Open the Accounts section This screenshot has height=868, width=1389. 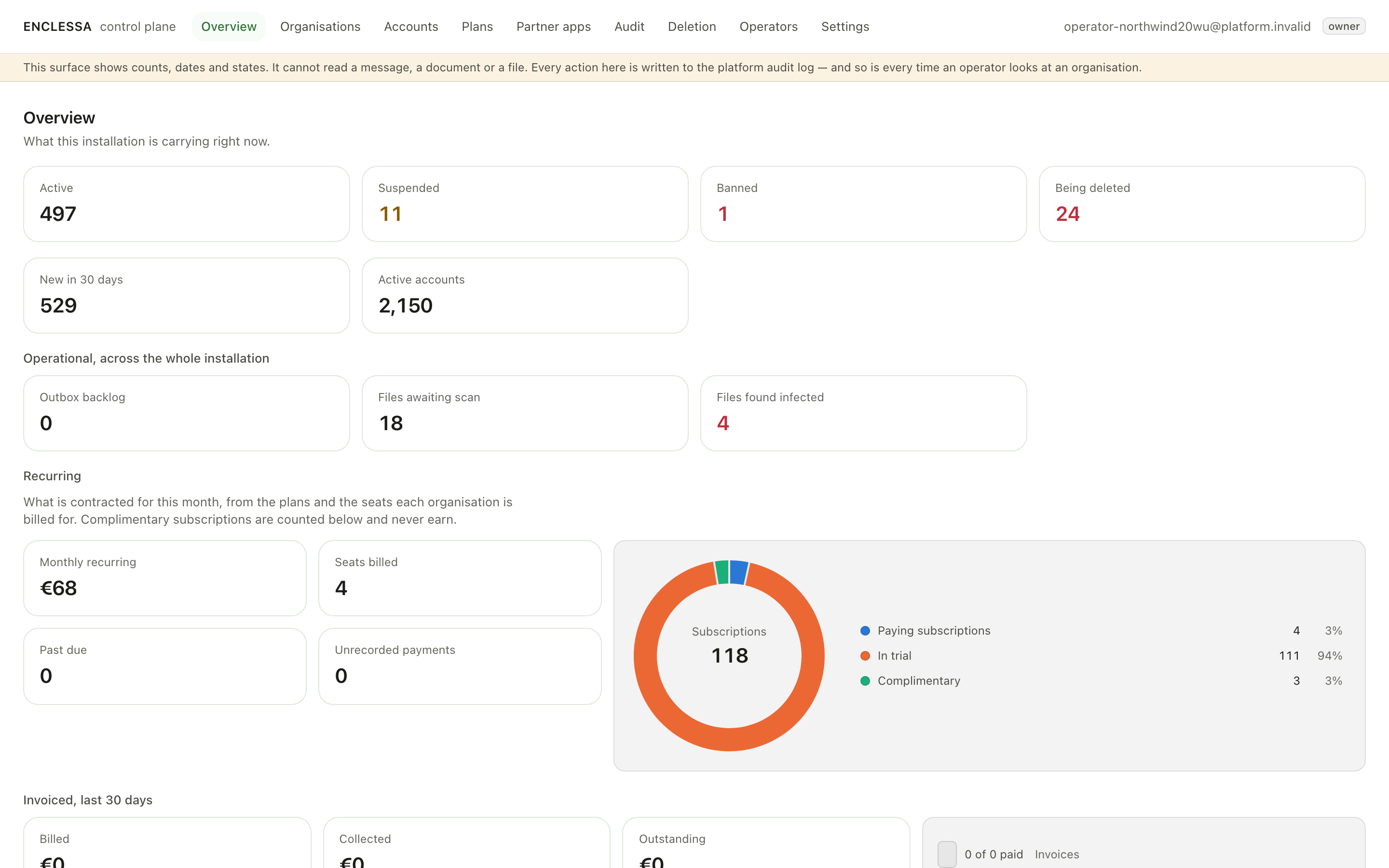coord(411,27)
